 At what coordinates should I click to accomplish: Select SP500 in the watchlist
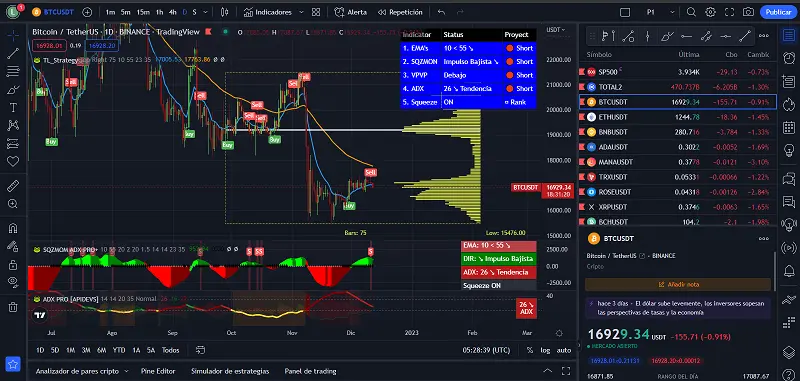pos(678,72)
